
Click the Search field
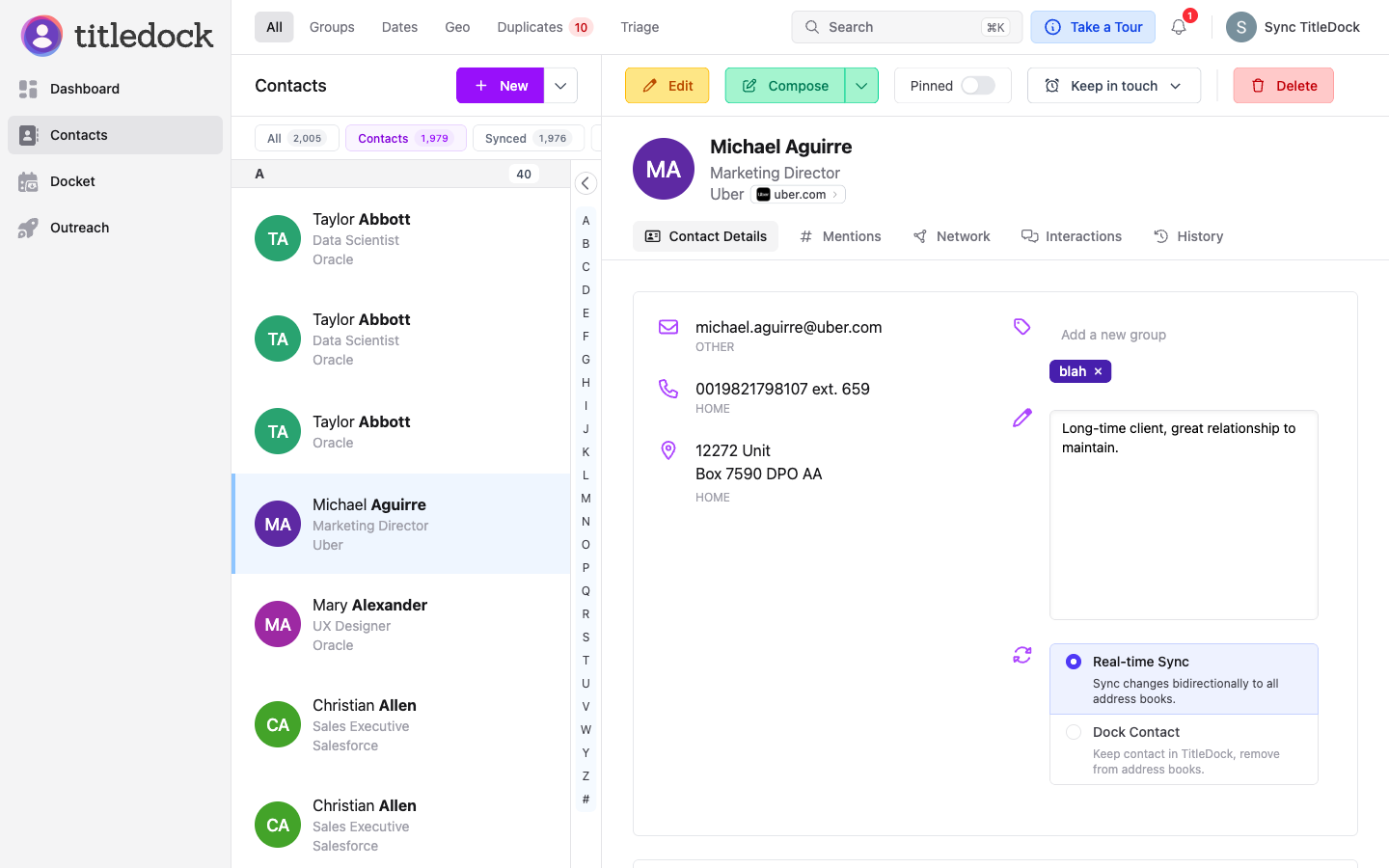pyautogui.click(x=907, y=27)
